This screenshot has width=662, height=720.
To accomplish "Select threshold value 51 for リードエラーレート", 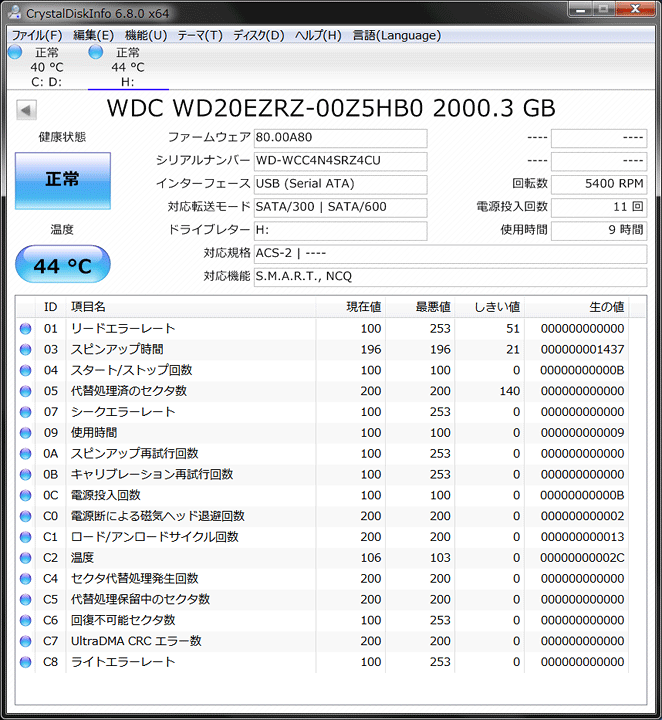I will pyautogui.click(x=513, y=329).
